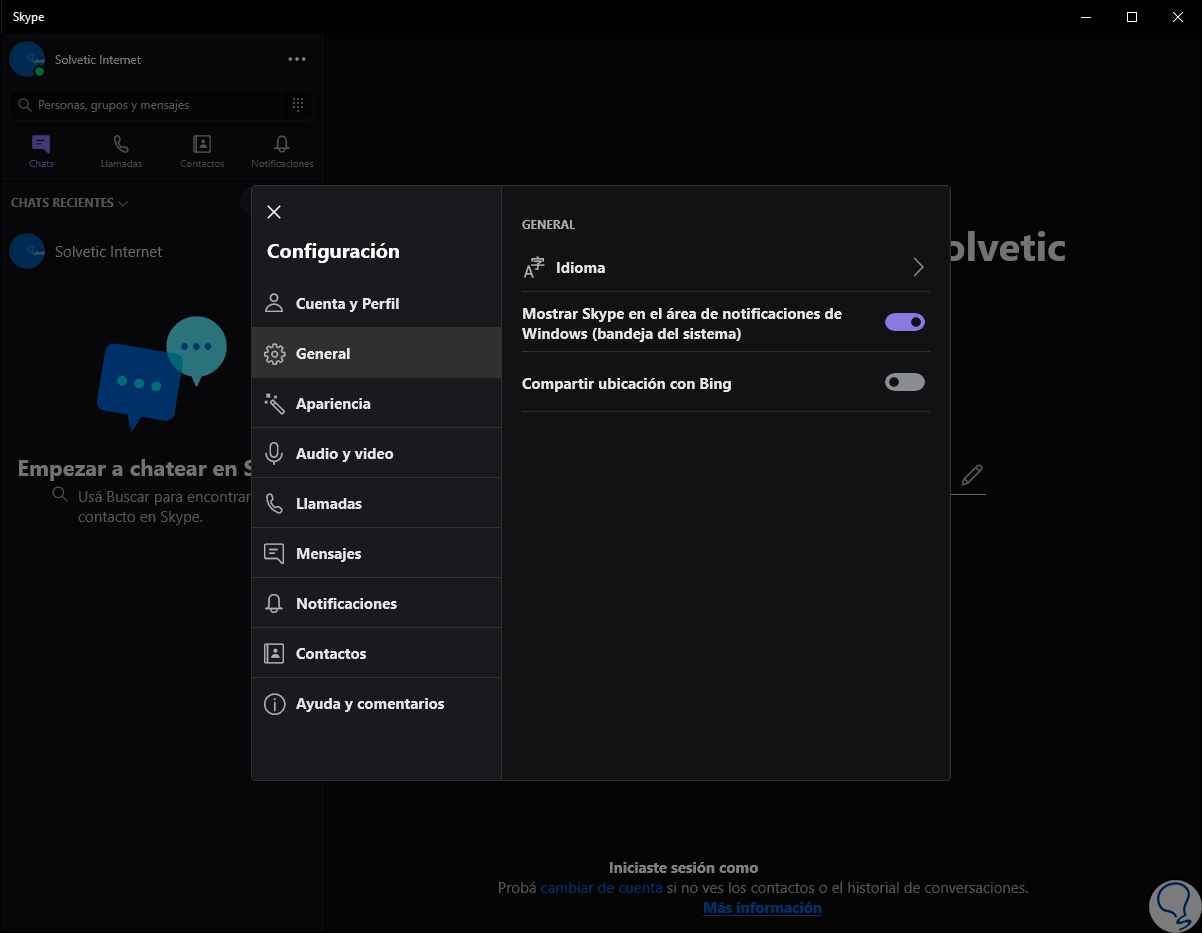The height and width of the screenshot is (933, 1202).
Task: Open Mensajes settings section
Action: pyautogui.click(x=376, y=553)
